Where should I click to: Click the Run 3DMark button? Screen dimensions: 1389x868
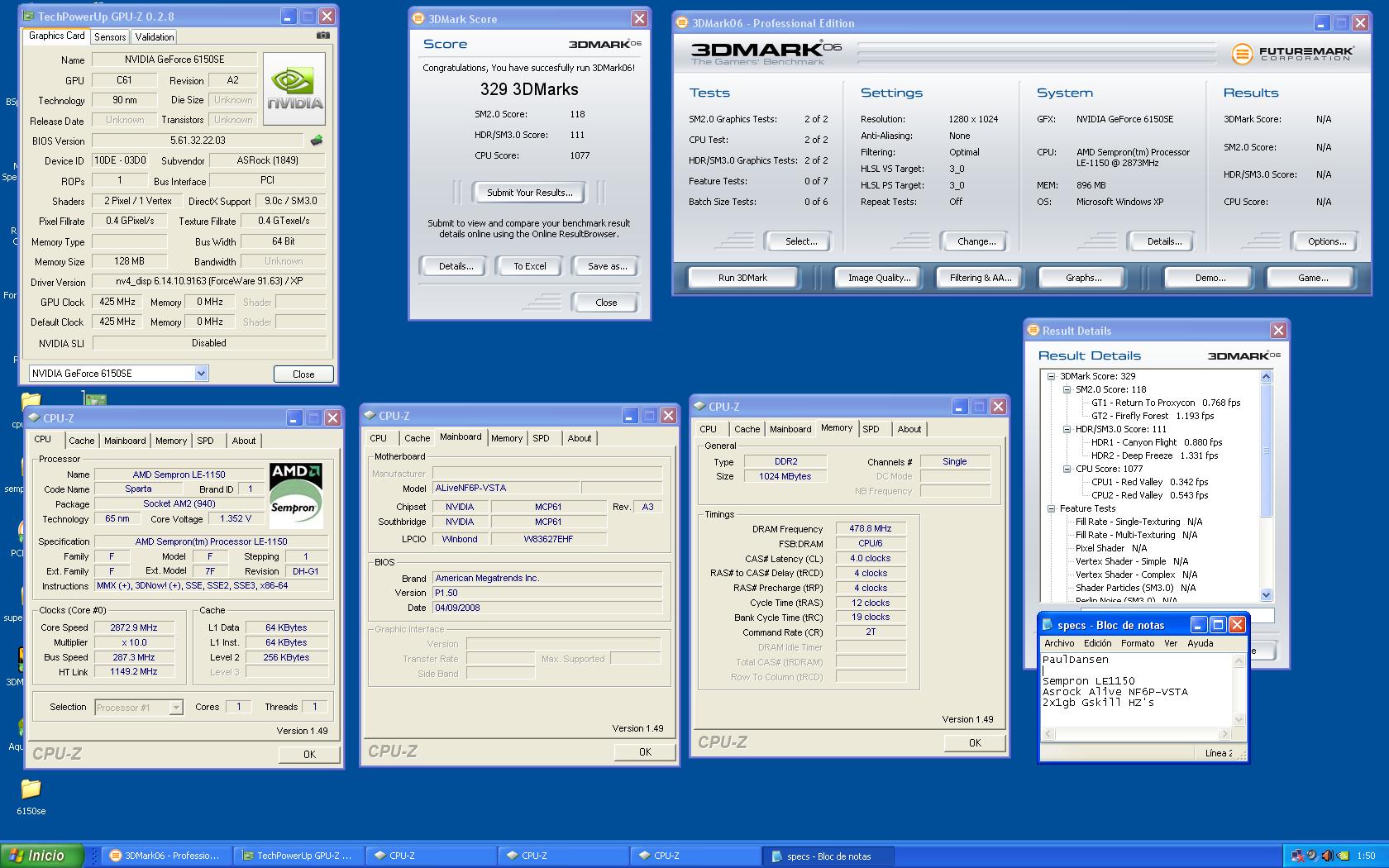tap(742, 278)
